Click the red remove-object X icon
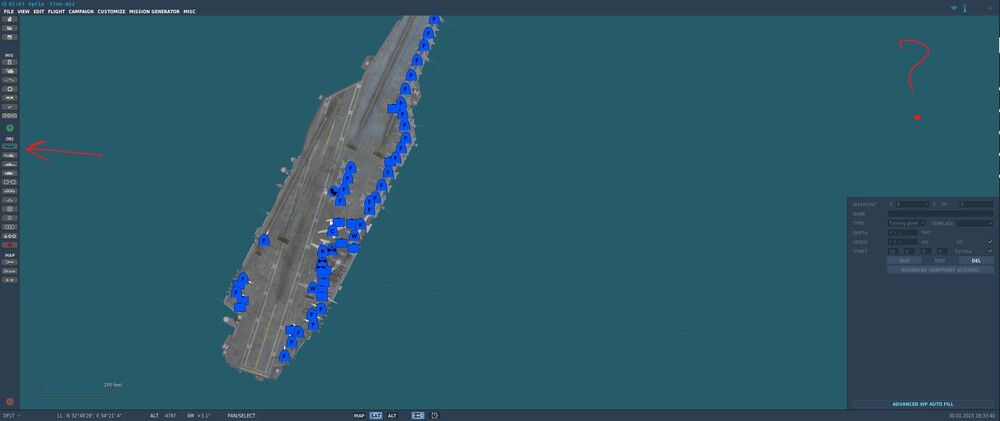 coord(10,245)
